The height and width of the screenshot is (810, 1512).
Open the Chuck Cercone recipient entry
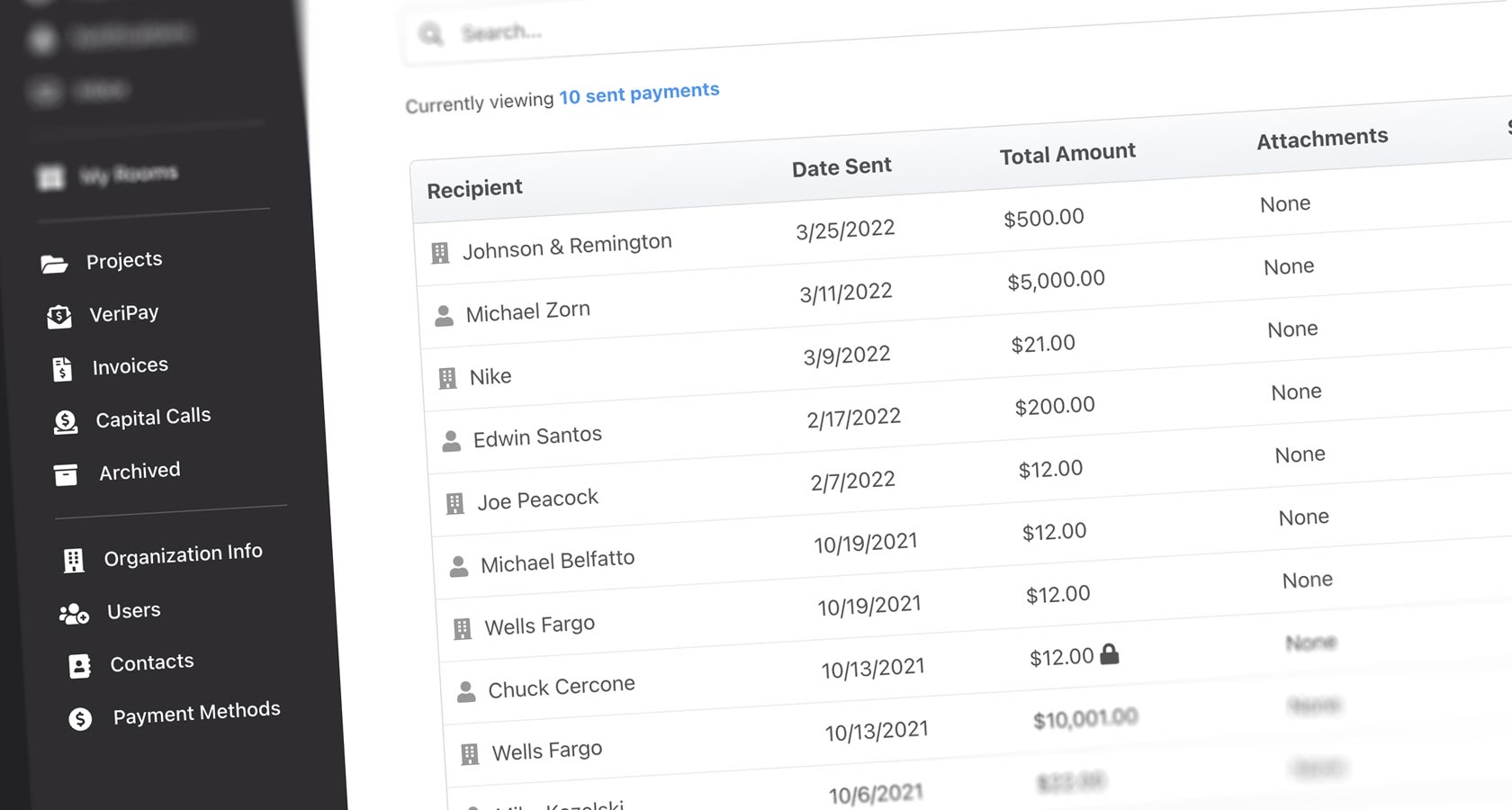(562, 687)
